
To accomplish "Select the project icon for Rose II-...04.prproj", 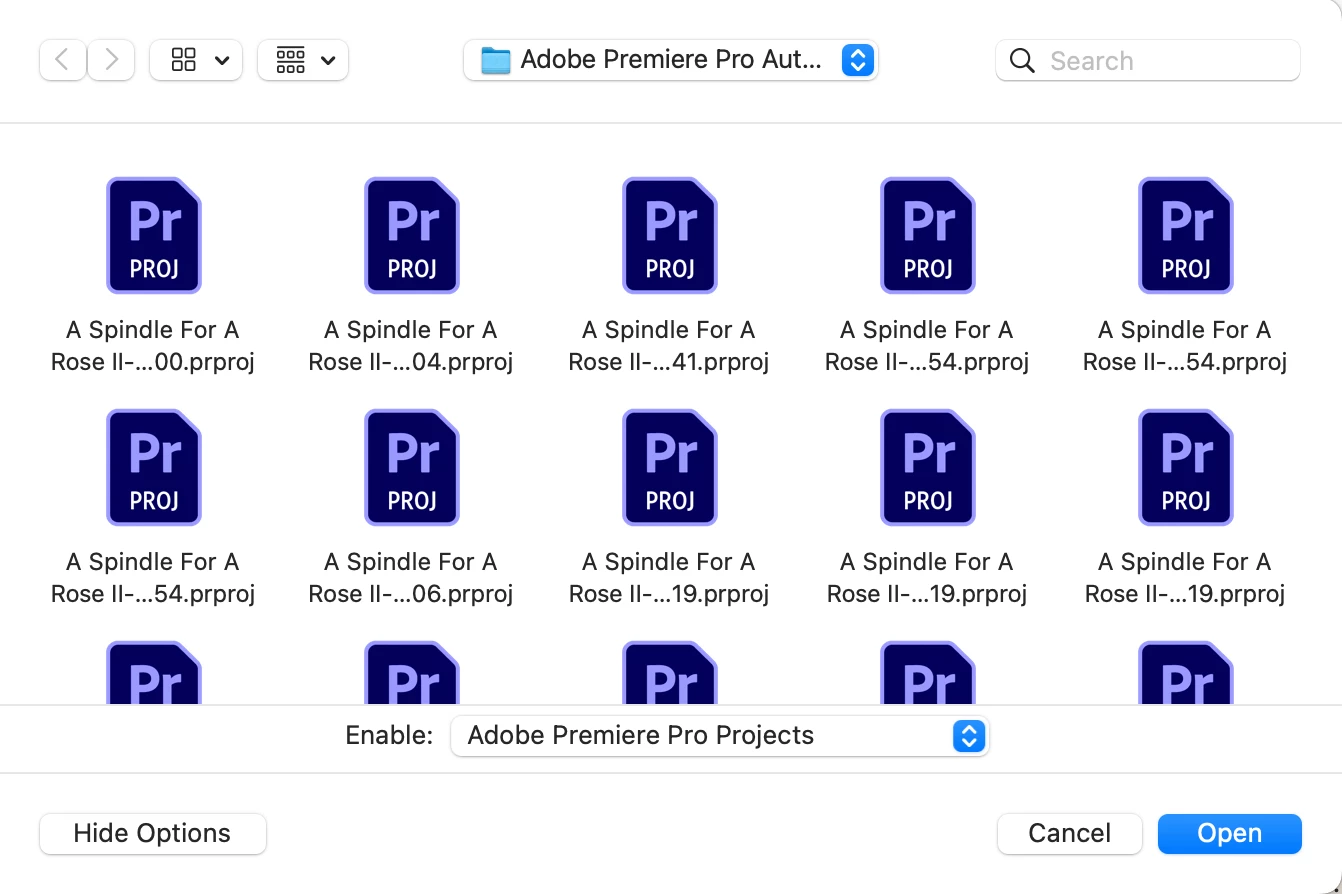I will 412,235.
